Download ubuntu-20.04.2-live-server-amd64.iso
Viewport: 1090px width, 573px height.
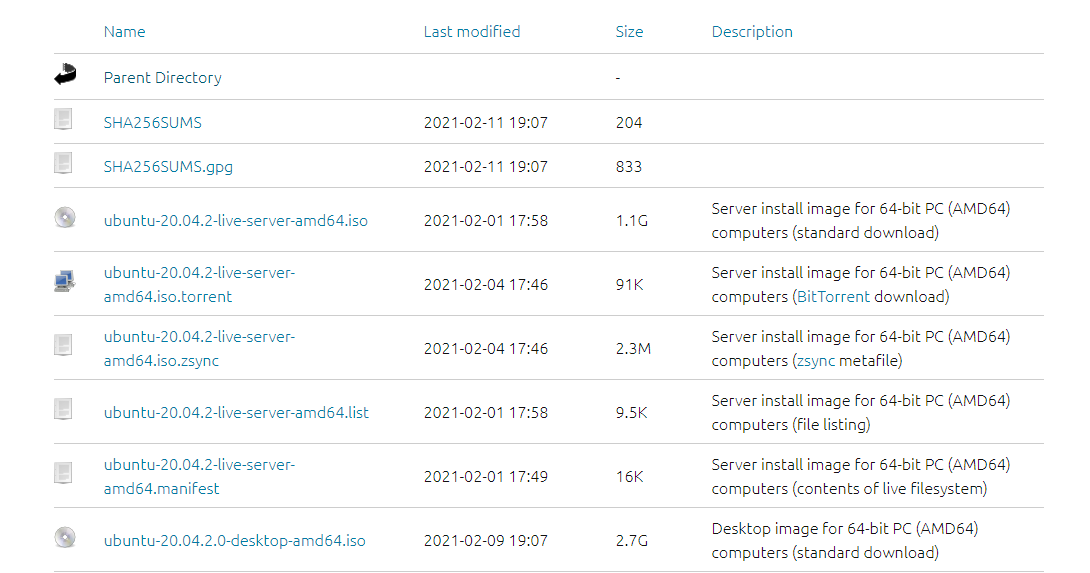[x=236, y=220]
